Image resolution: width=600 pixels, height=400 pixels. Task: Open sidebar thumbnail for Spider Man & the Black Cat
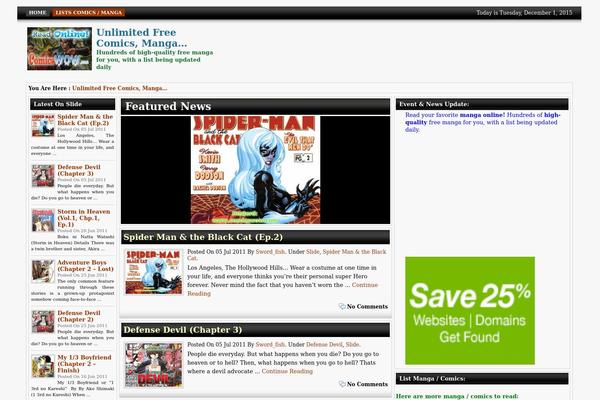click(x=43, y=125)
